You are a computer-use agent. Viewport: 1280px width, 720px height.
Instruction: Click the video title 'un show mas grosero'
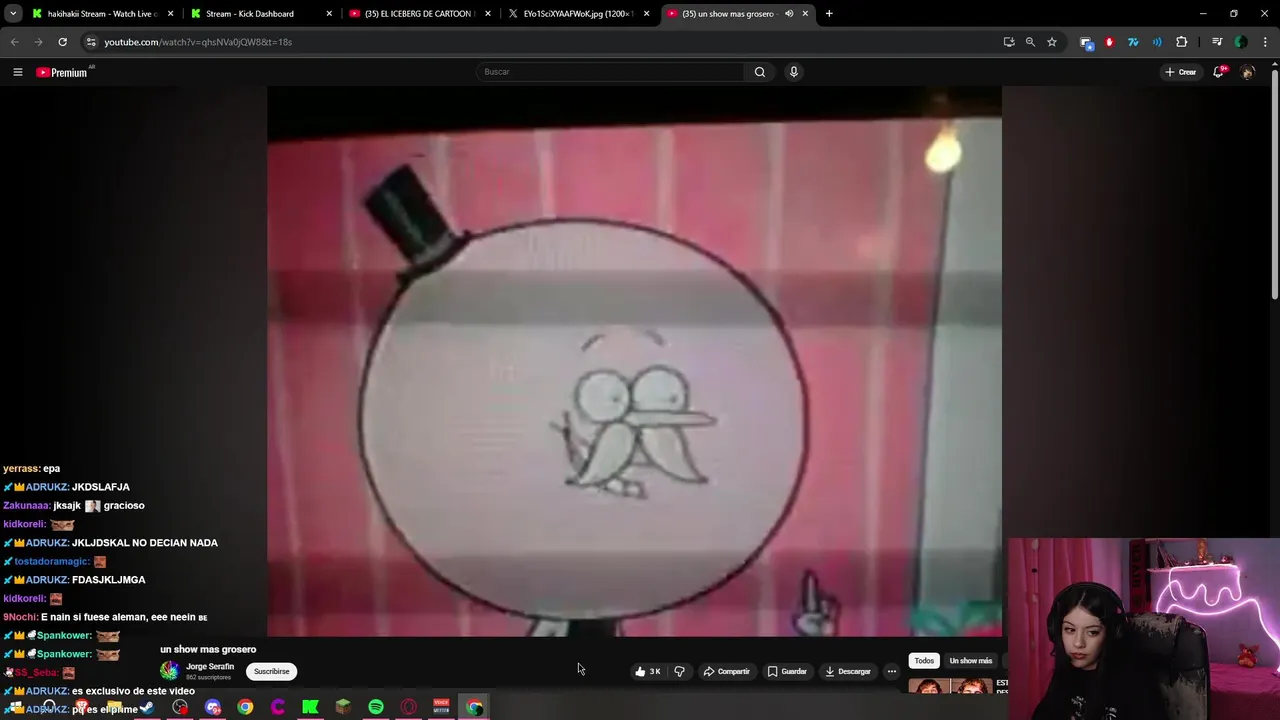click(x=208, y=650)
